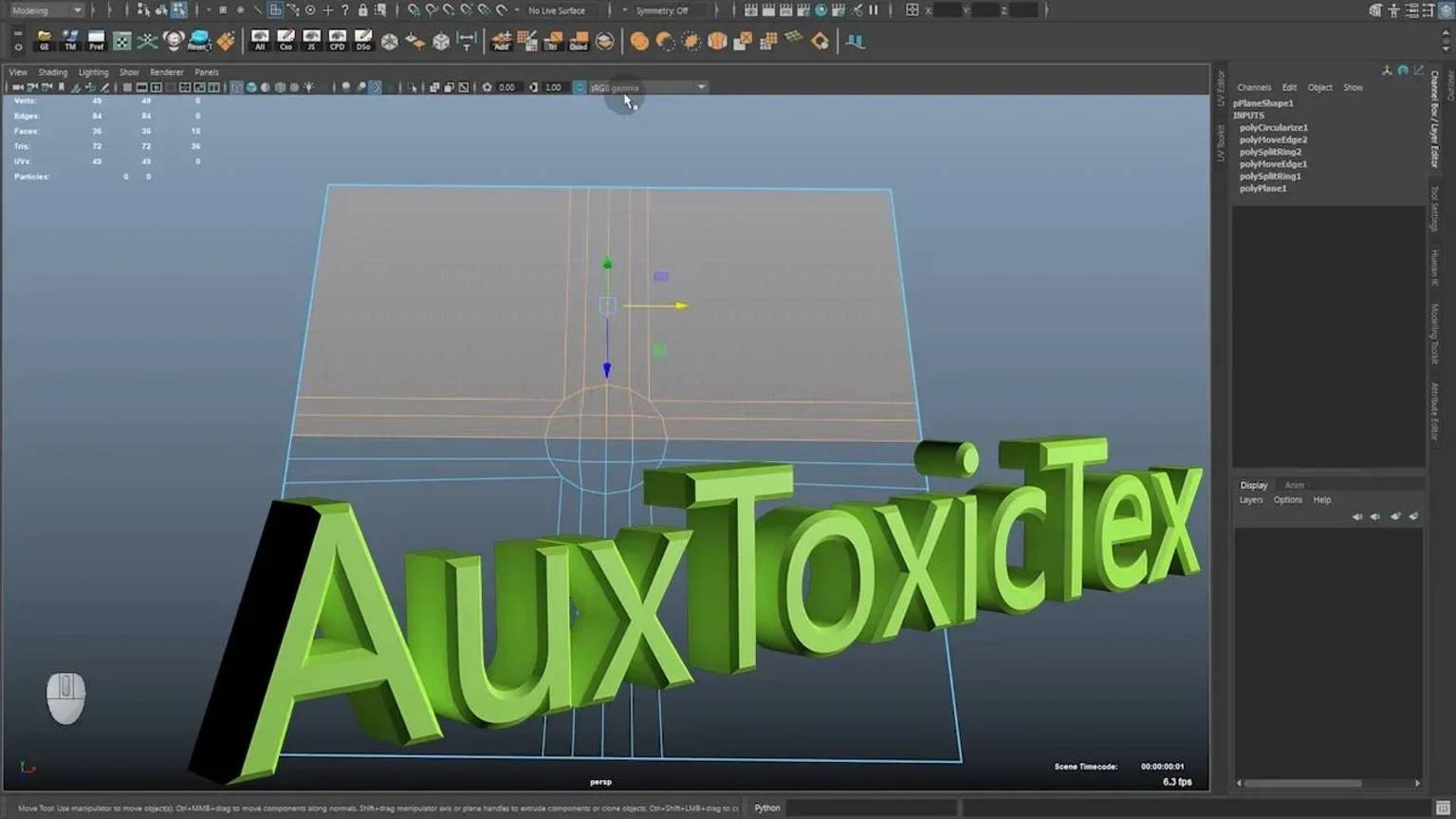Screen dimensions: 1456x819
Task: Click the measure distance shelf icon
Action: (467, 41)
